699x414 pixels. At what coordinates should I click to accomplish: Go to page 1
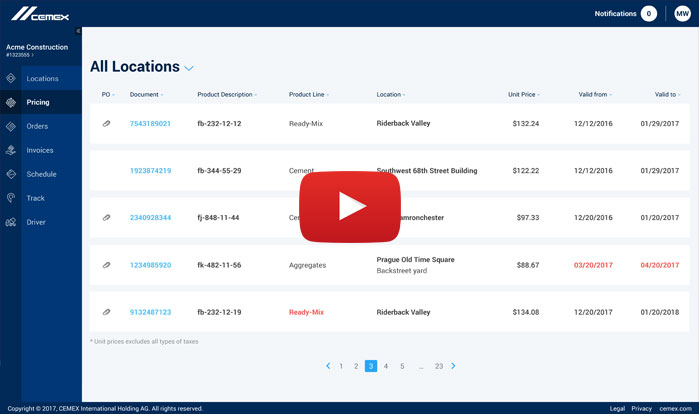[x=341, y=366]
